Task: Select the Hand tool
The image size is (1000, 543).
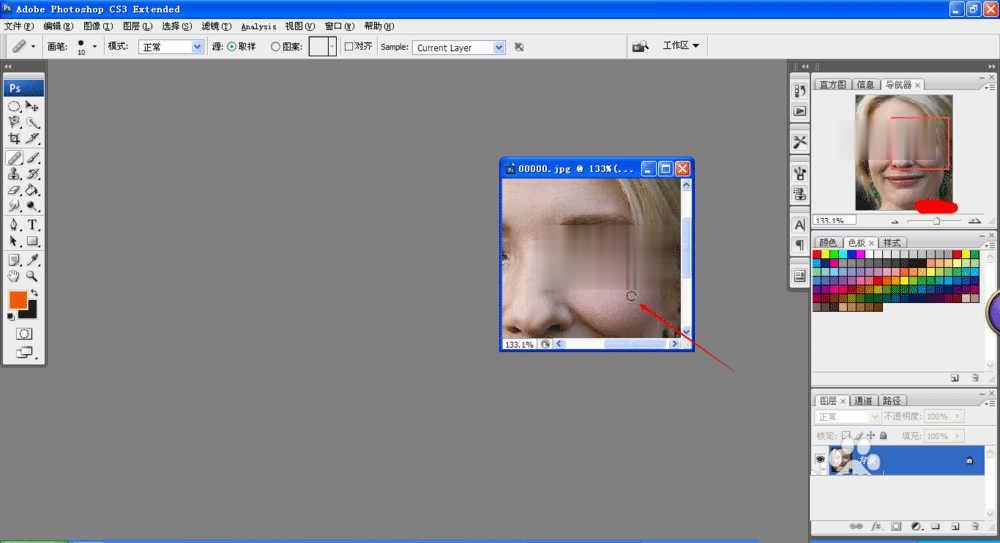Action: (14, 276)
